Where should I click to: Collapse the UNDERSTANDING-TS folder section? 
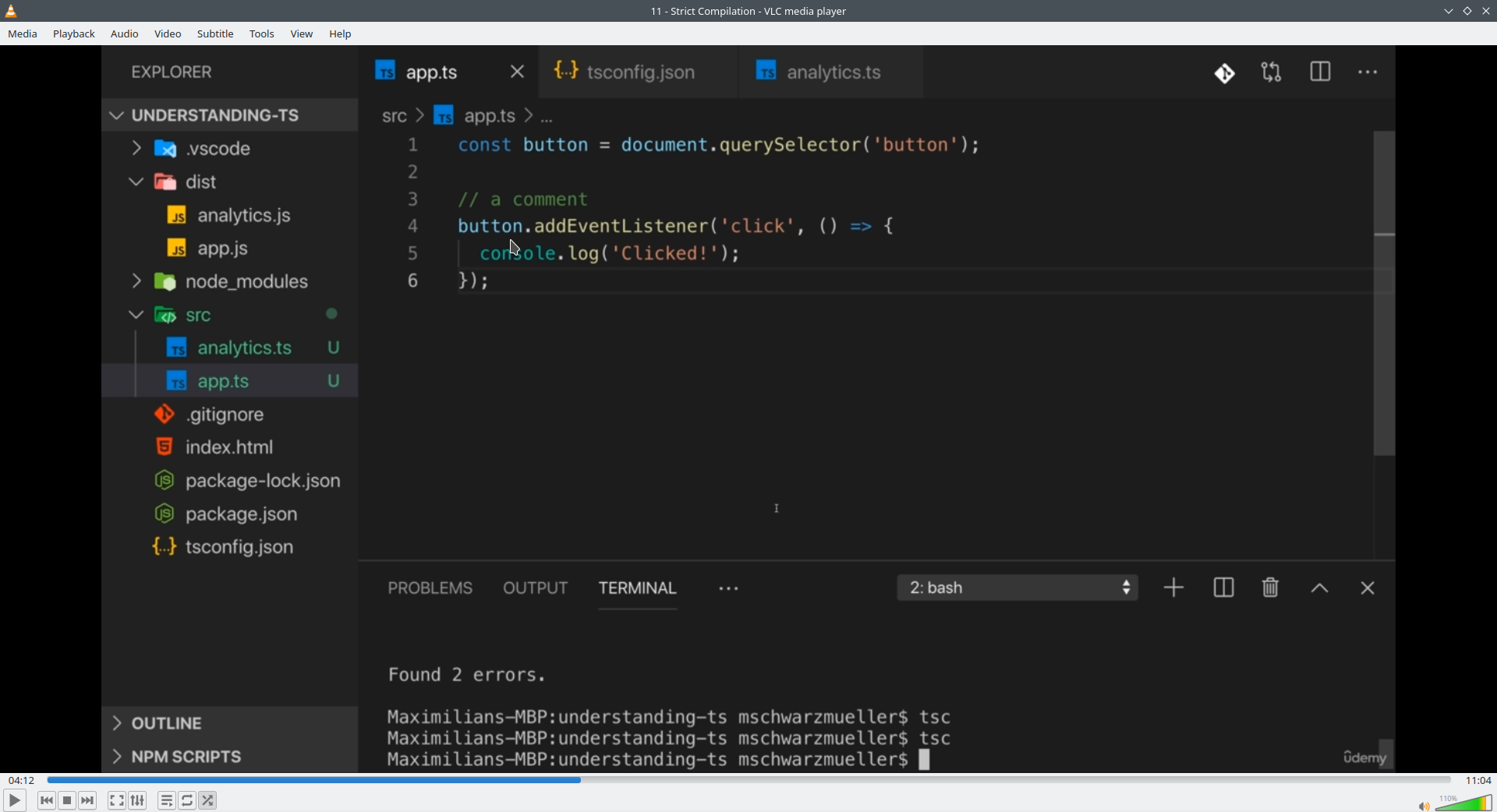pos(230,115)
